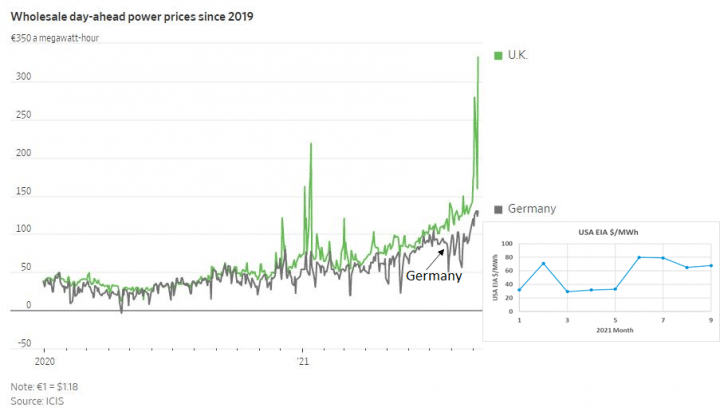Viewport: 720px width, 411px height.
Task: Select the U.K. legend label
Action: pos(518,54)
